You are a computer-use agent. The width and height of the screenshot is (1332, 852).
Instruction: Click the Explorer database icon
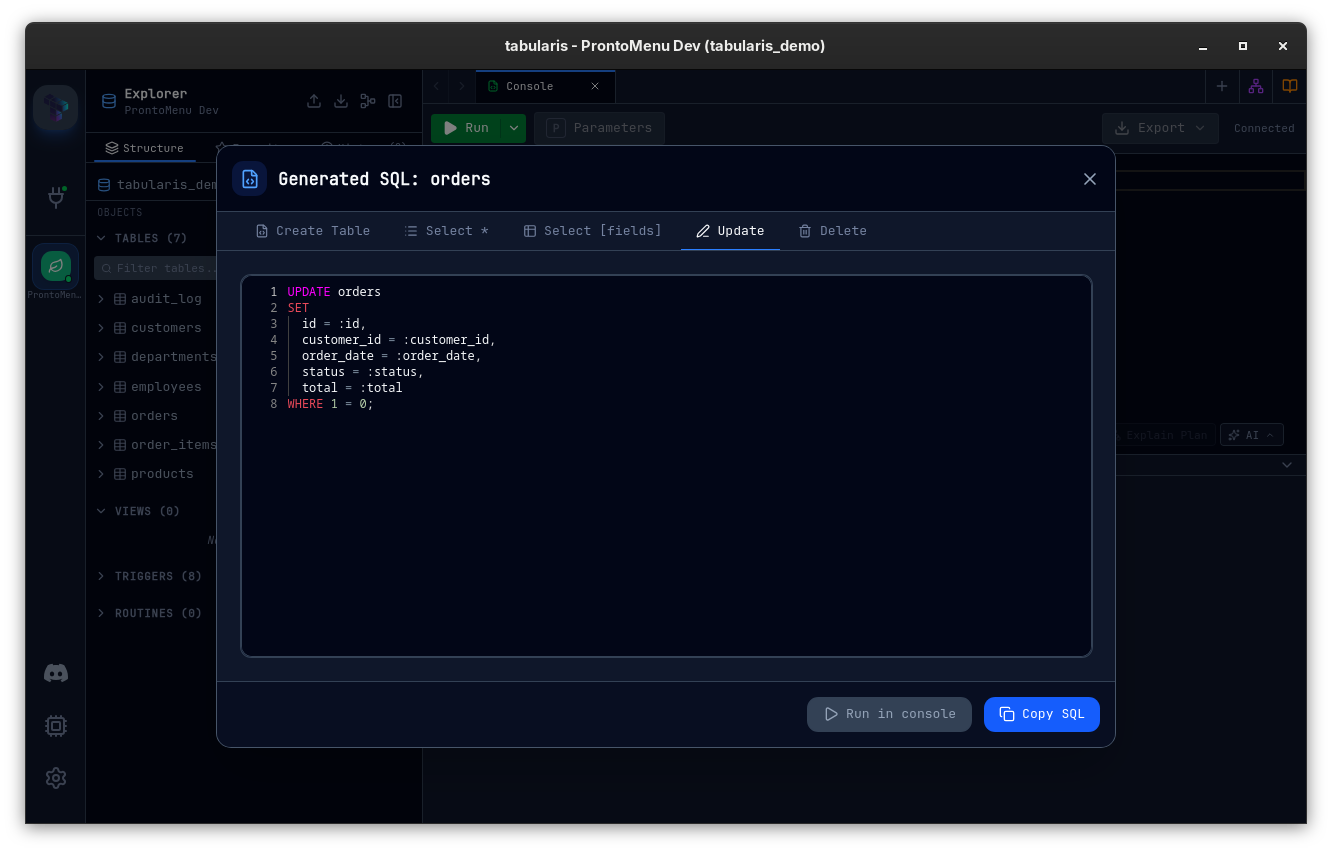click(109, 101)
